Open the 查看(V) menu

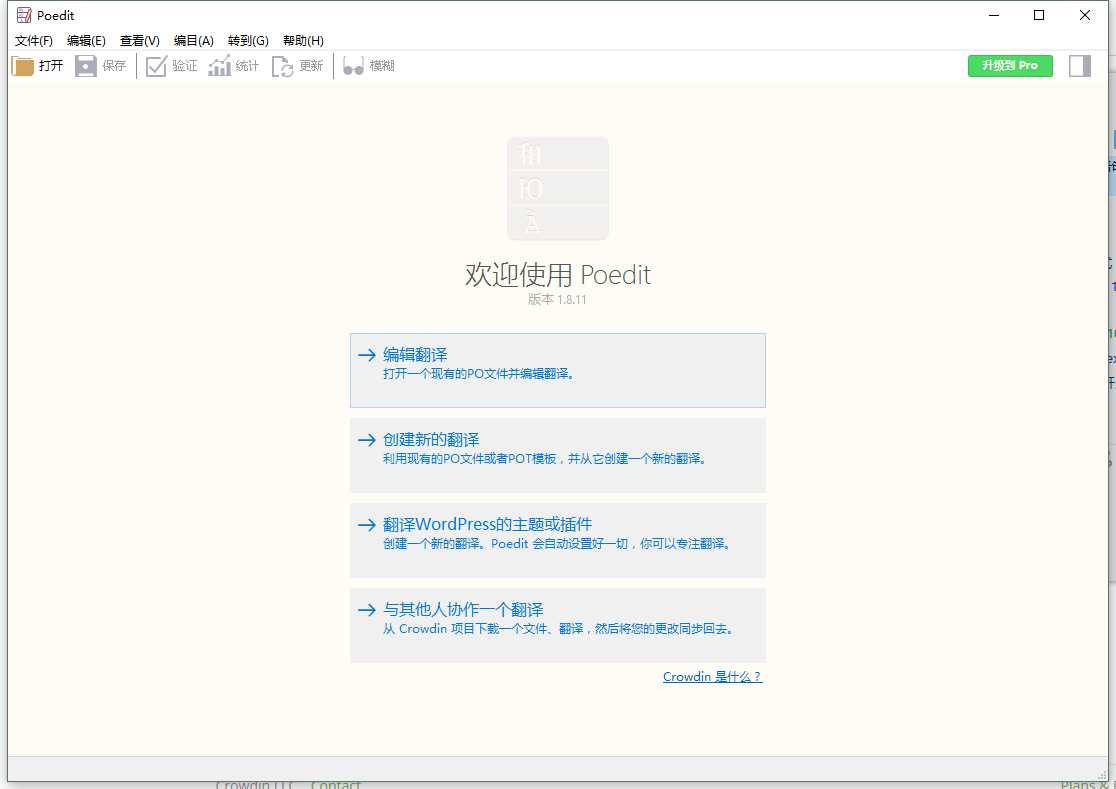[x=140, y=41]
